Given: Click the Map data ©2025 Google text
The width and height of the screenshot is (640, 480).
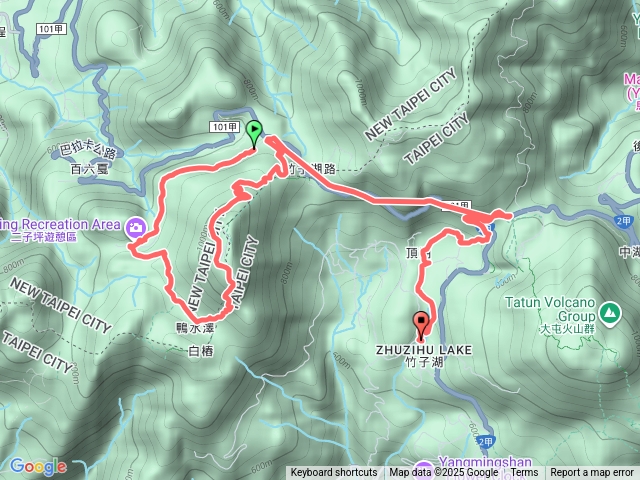Looking at the screenshot, I should [x=444, y=473].
